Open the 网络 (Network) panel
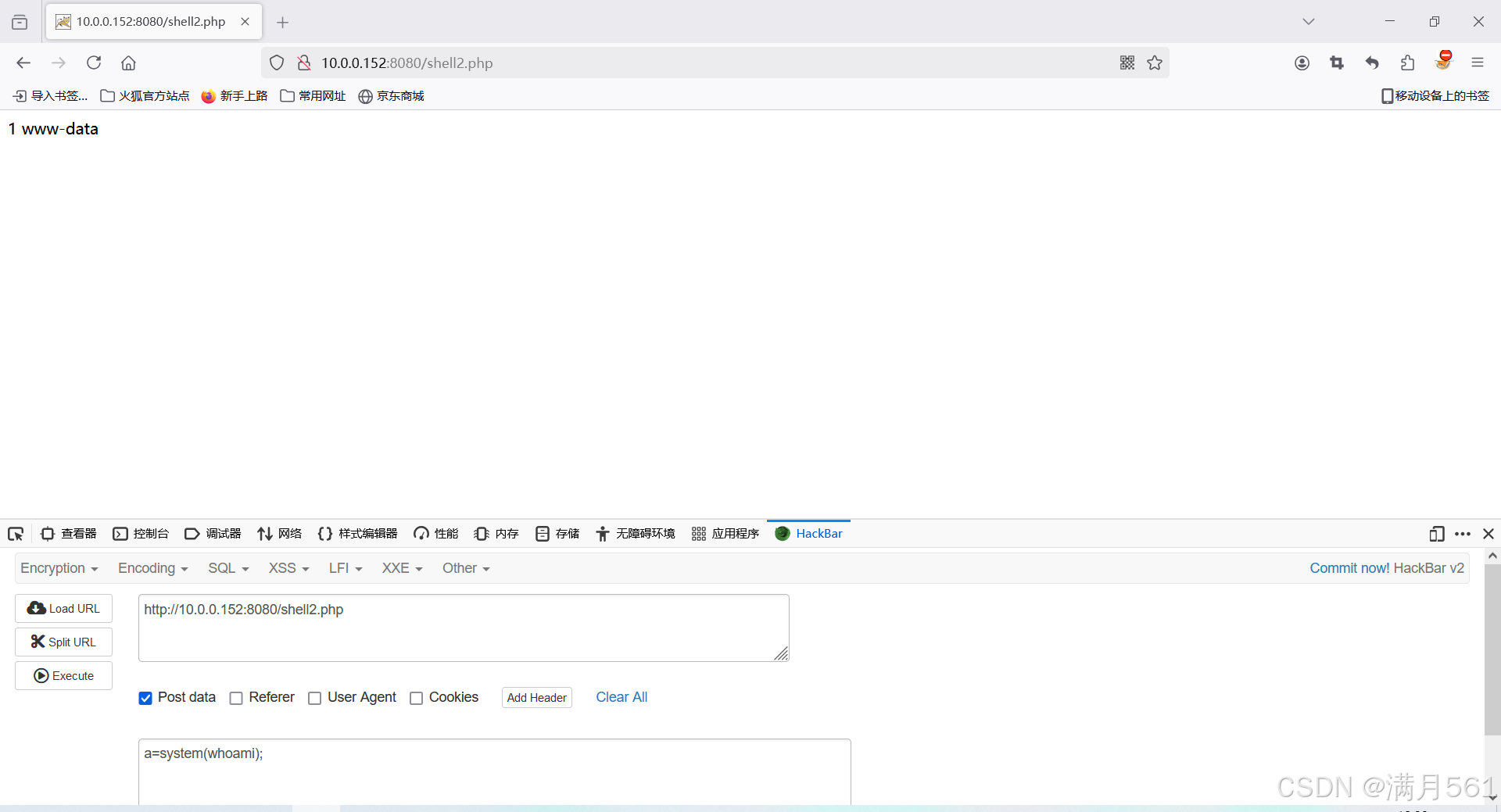 click(279, 534)
